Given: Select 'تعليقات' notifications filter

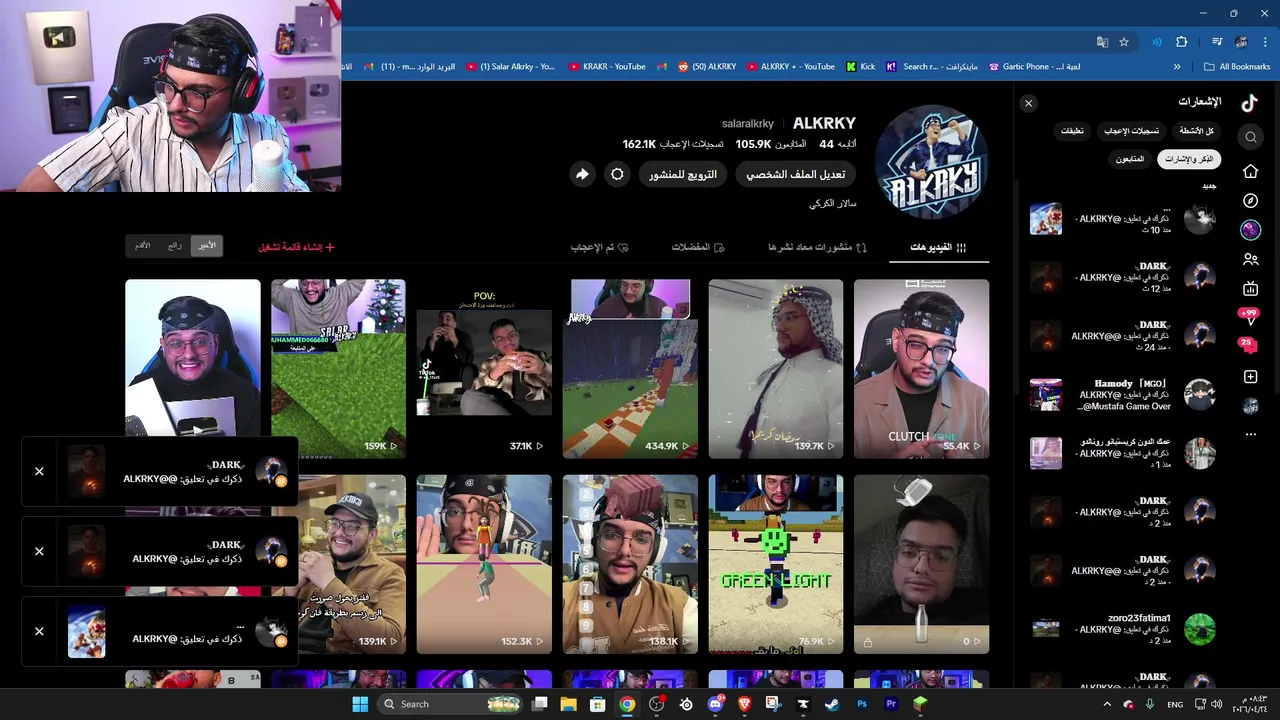Looking at the screenshot, I should coord(1072,131).
